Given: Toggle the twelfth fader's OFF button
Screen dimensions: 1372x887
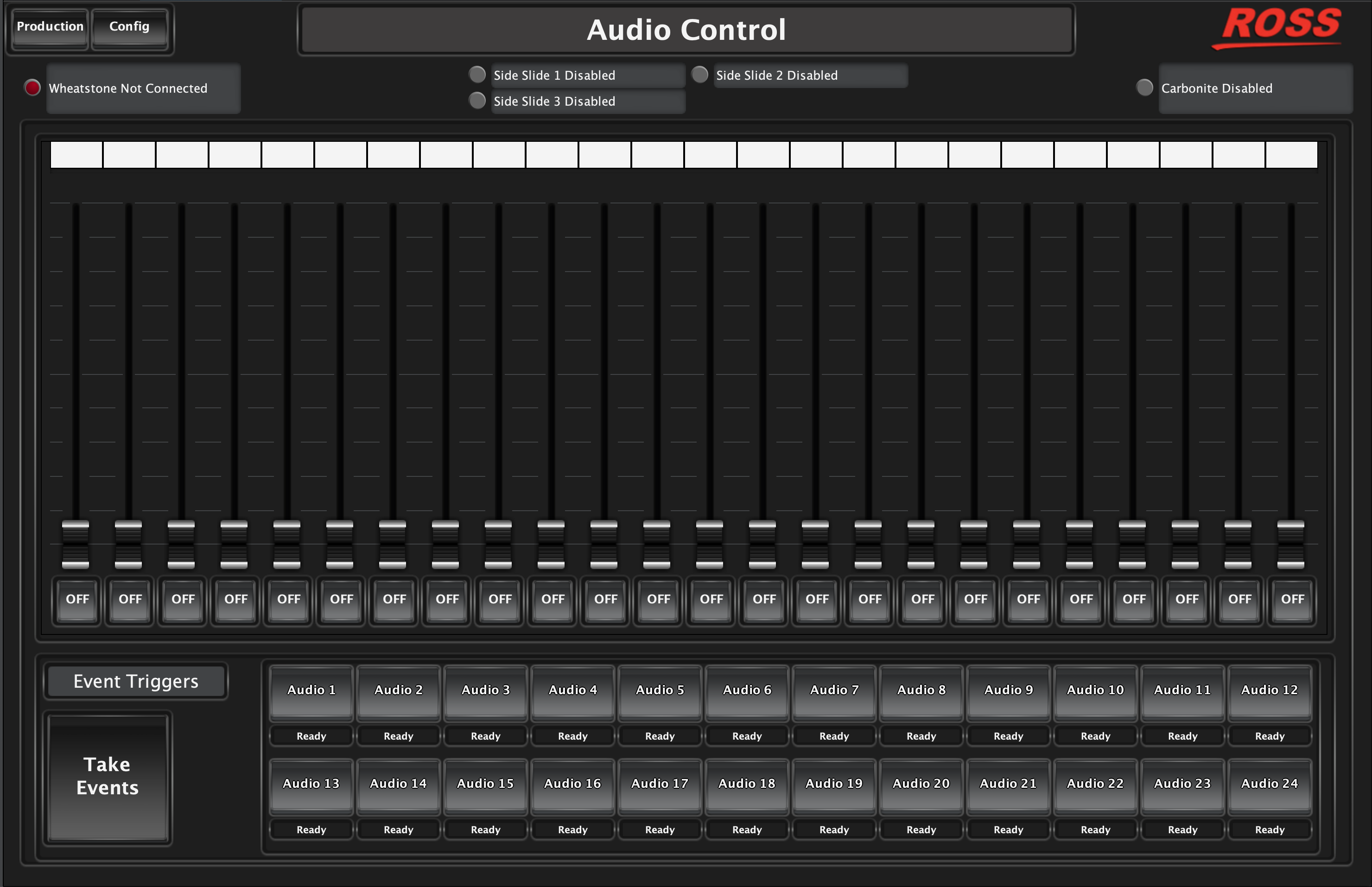Looking at the screenshot, I should click(658, 600).
